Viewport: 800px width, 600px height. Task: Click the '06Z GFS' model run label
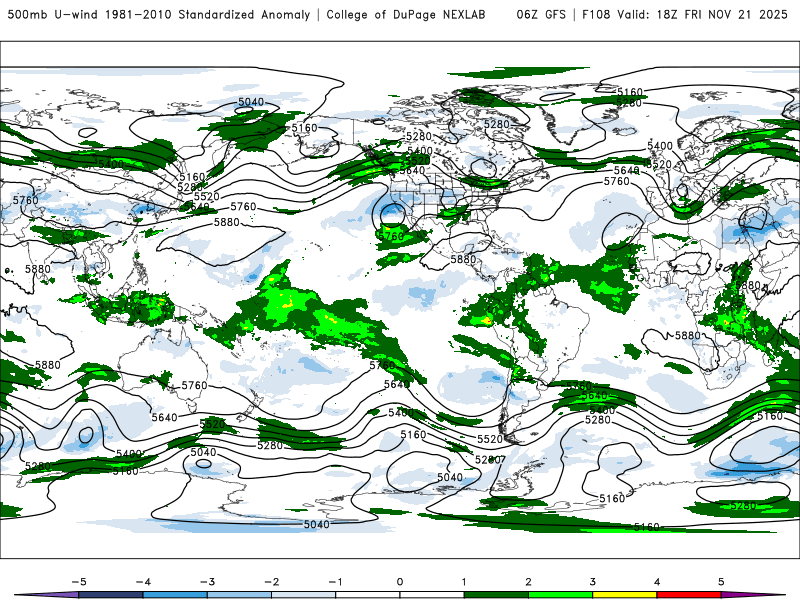click(541, 14)
